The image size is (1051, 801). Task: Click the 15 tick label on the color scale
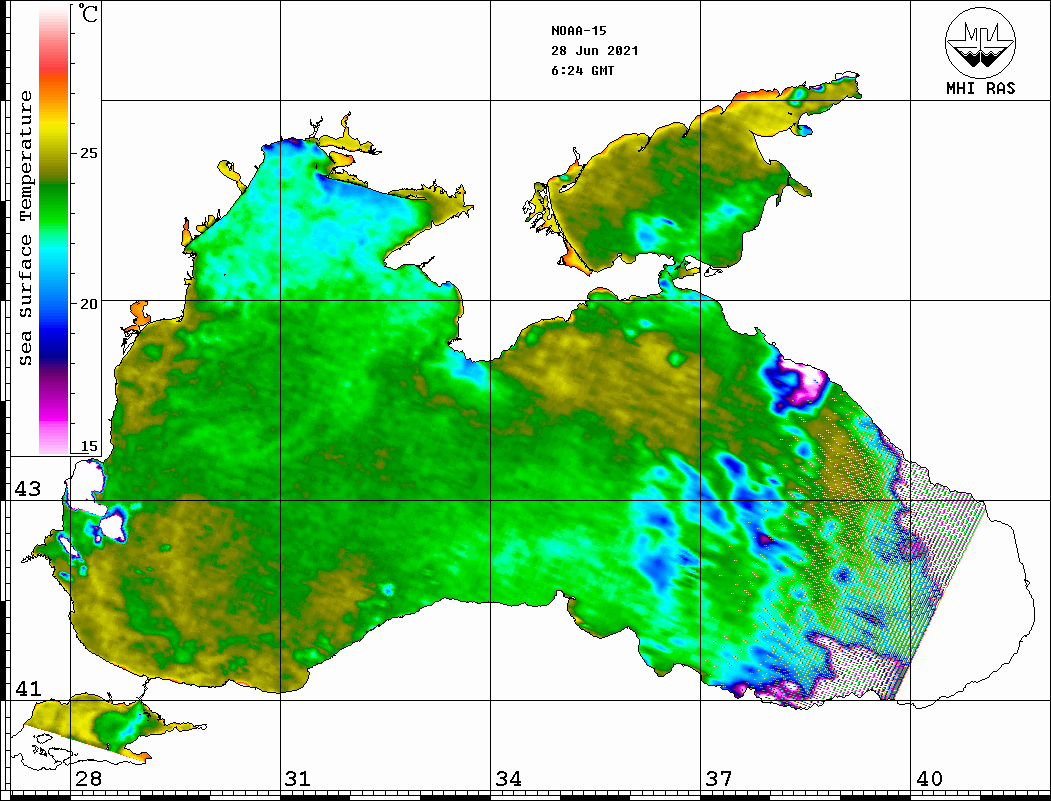click(x=89, y=446)
